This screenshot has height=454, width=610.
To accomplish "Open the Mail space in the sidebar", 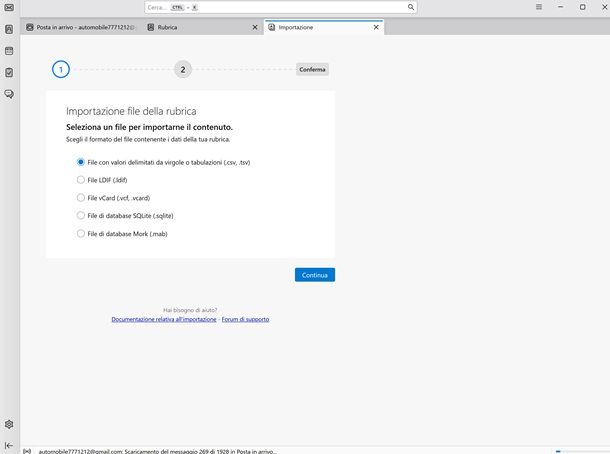I will pos(9,7).
